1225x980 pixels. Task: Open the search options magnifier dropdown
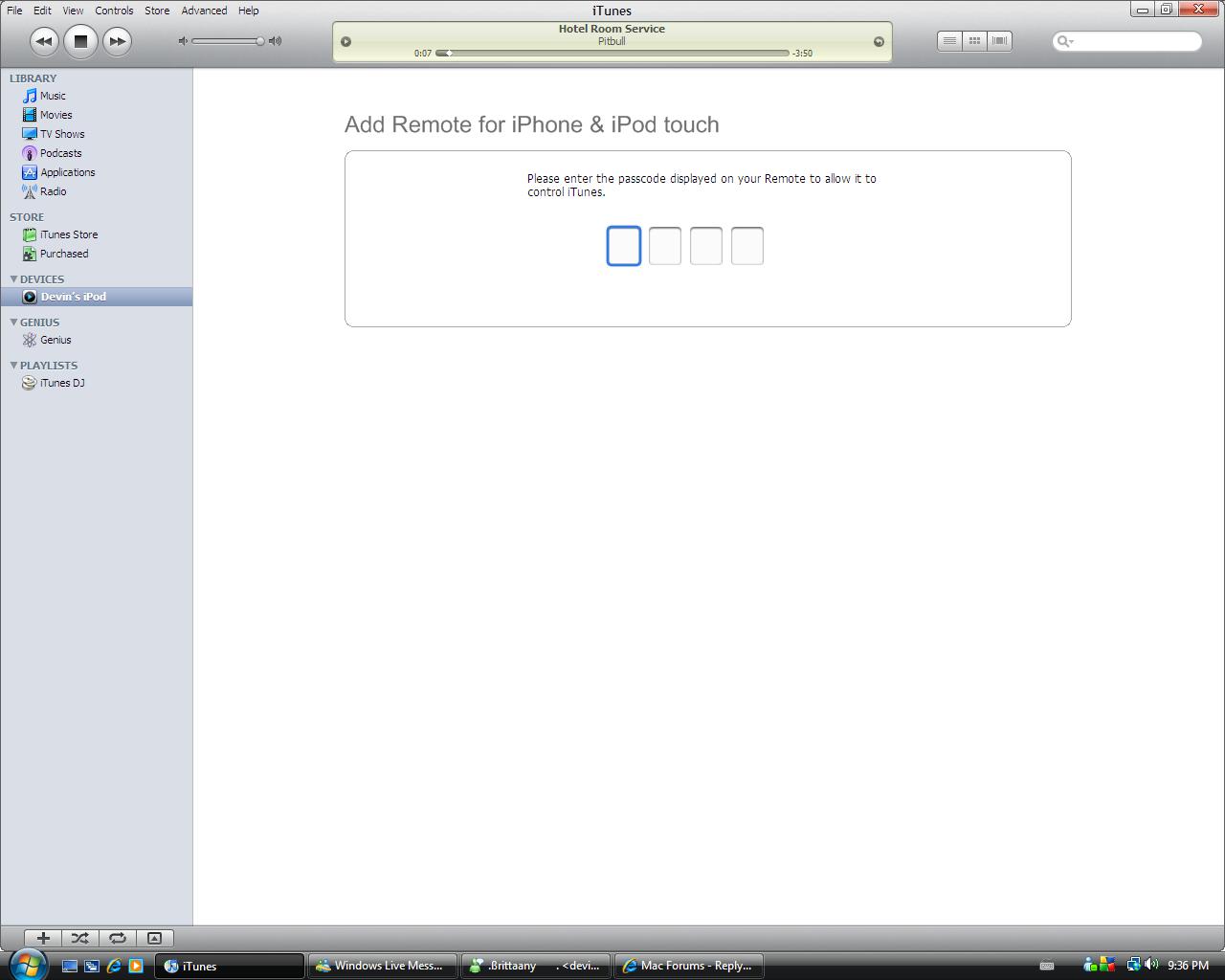pos(1064,41)
